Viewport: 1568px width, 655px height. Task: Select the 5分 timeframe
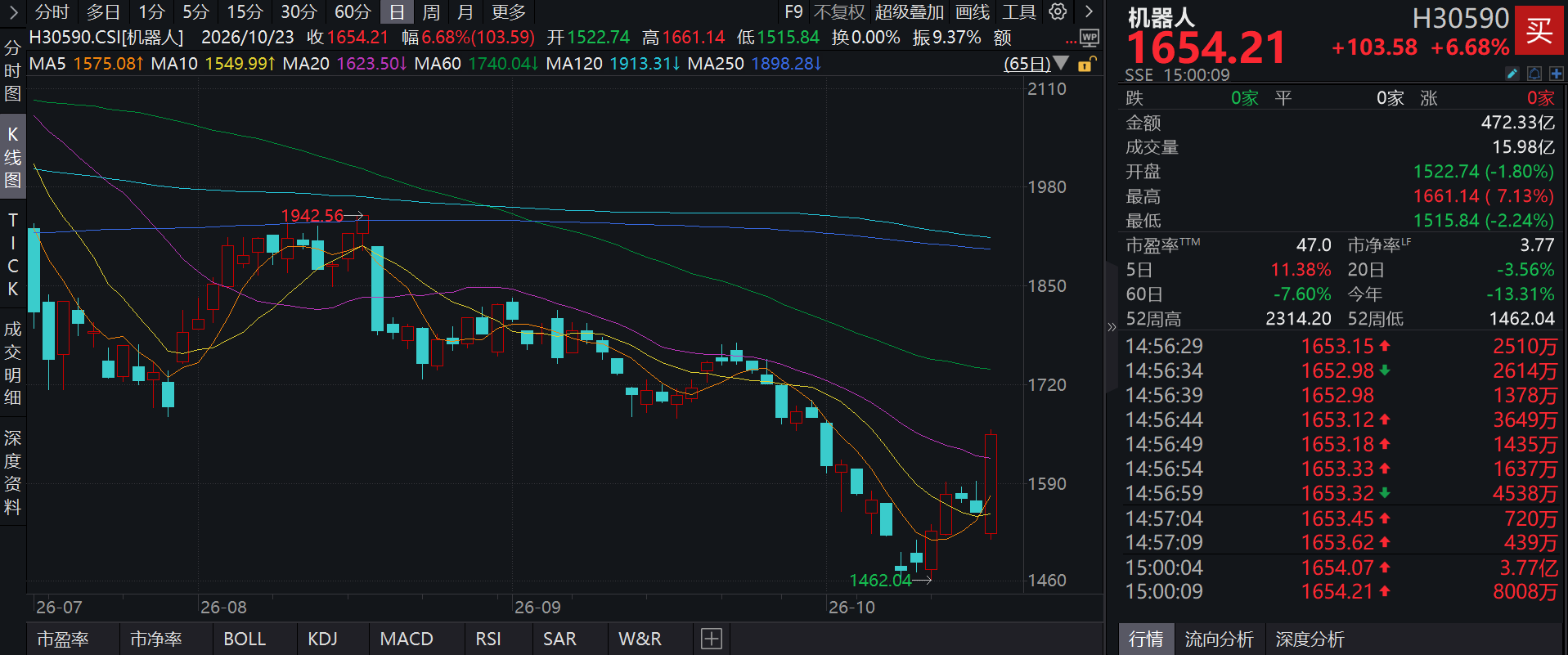coord(195,12)
